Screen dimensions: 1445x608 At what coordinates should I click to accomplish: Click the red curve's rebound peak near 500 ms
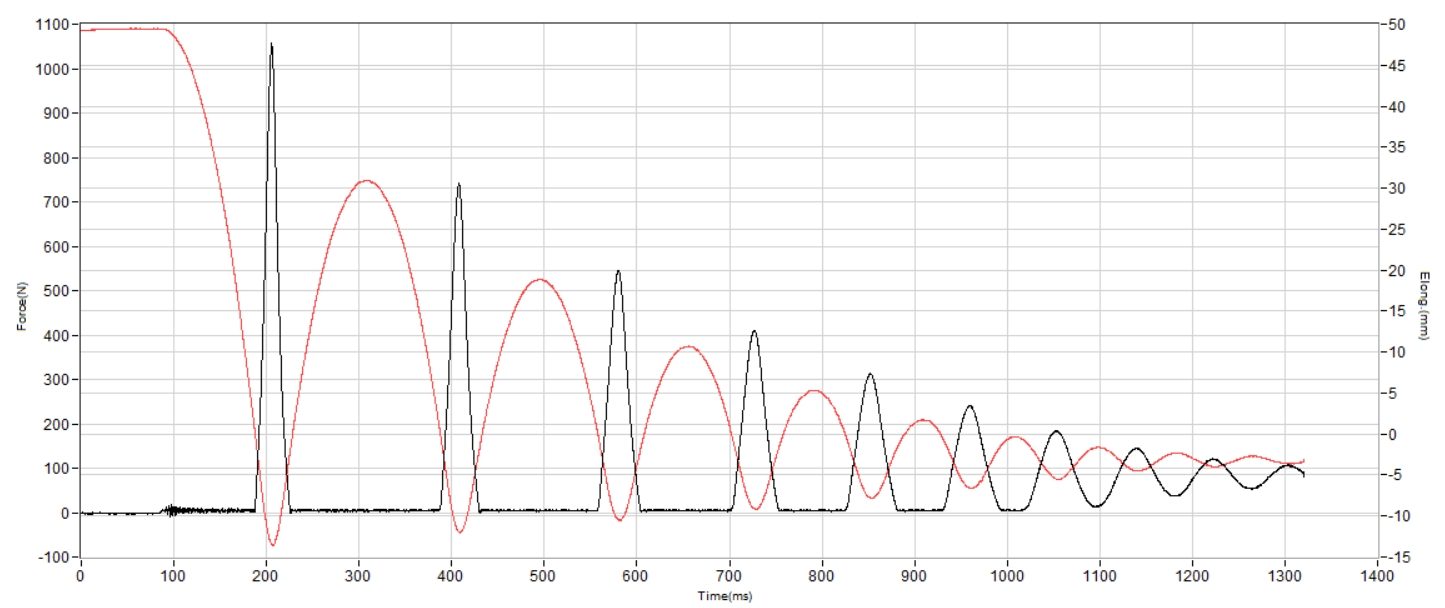(x=539, y=280)
